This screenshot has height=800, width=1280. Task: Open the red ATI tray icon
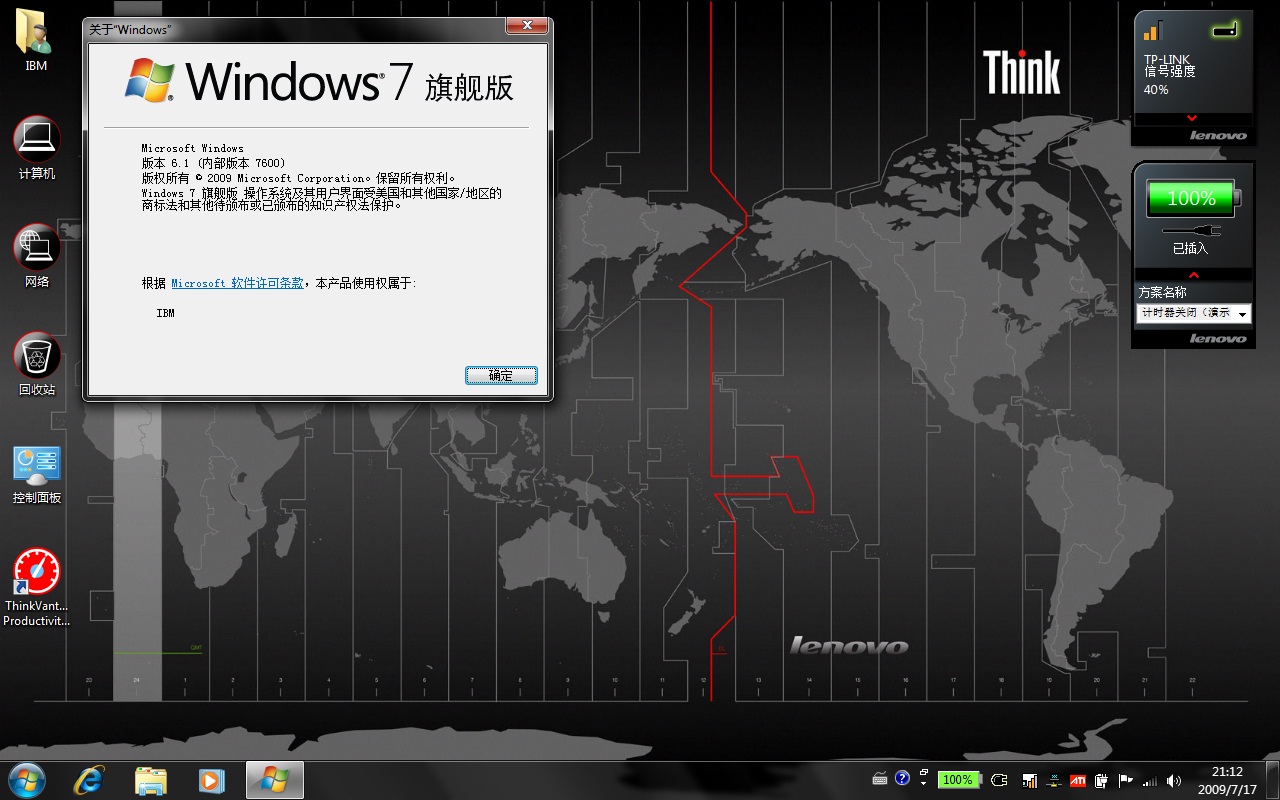click(x=1078, y=781)
